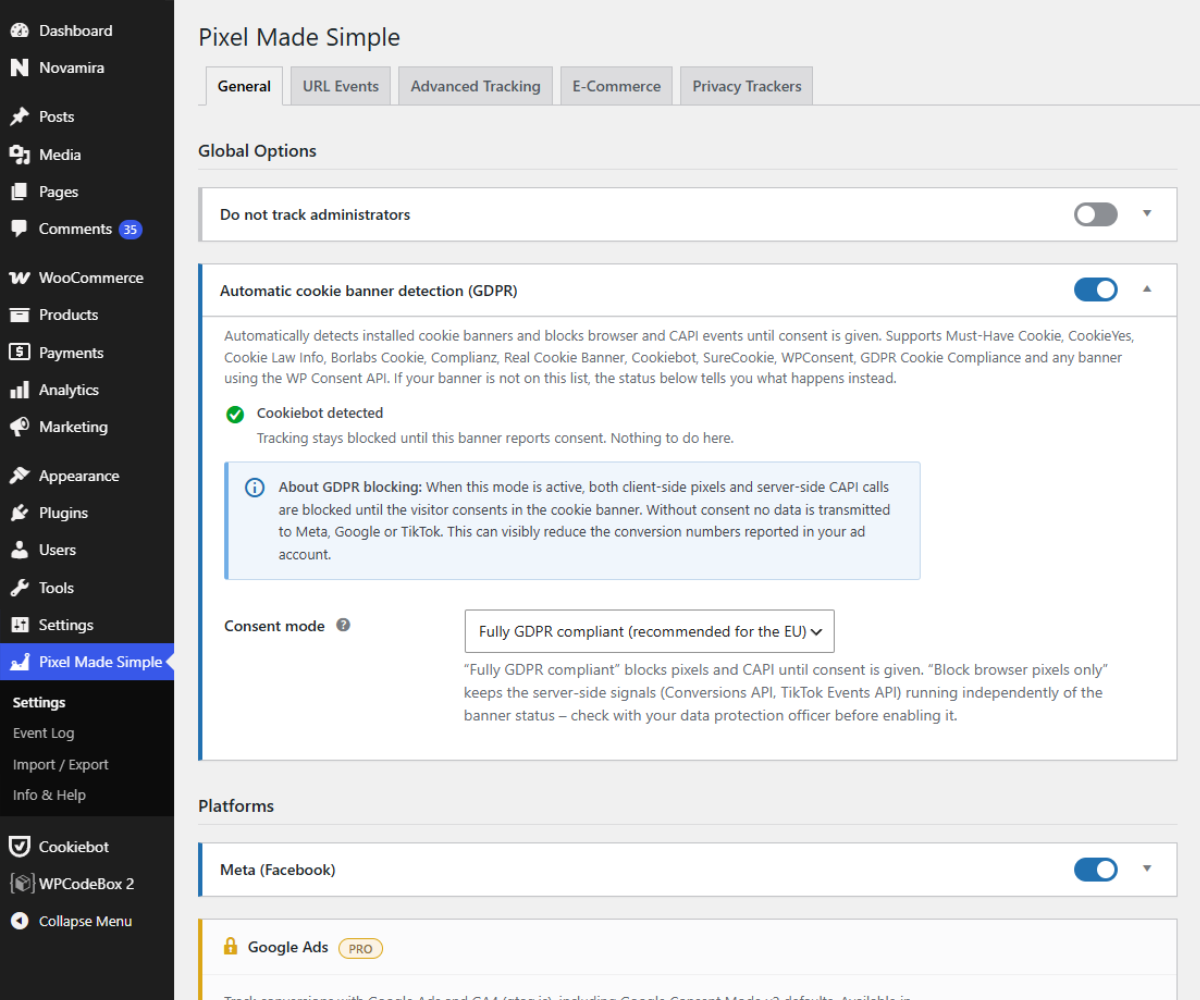Screen dimensions: 1200x1000
Task: Open Settings submenu under Pixel Made Simple
Action: pyautogui.click(x=39, y=703)
